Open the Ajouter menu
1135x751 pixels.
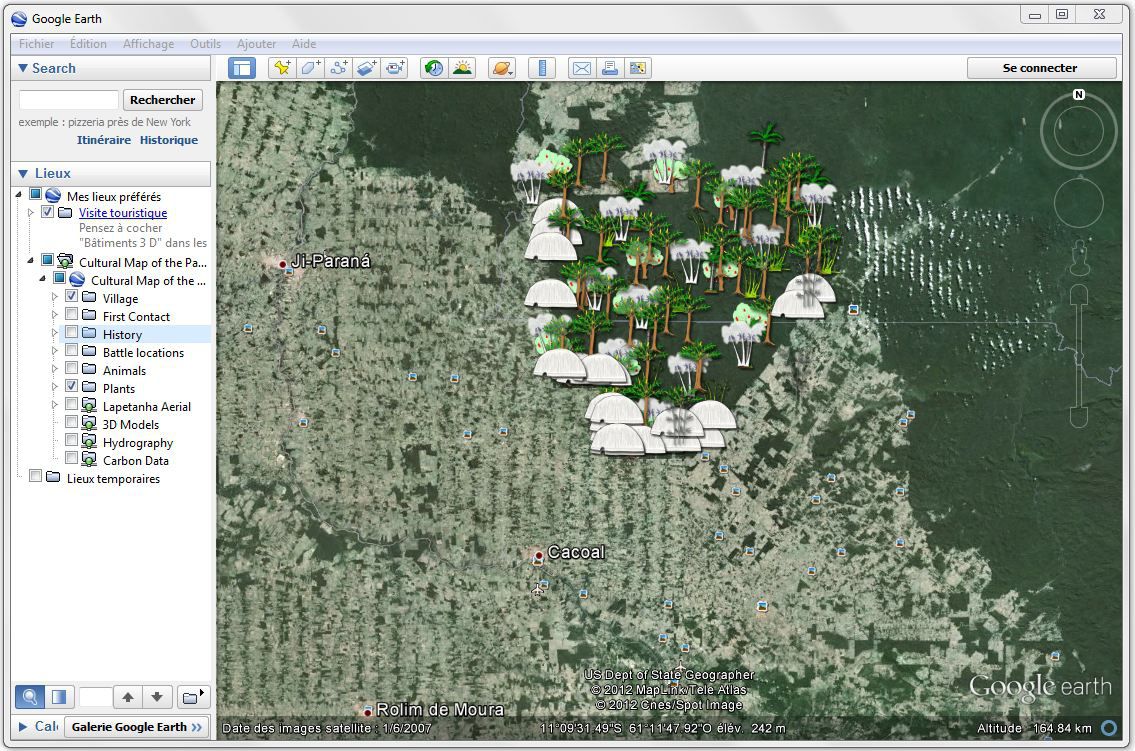point(256,43)
